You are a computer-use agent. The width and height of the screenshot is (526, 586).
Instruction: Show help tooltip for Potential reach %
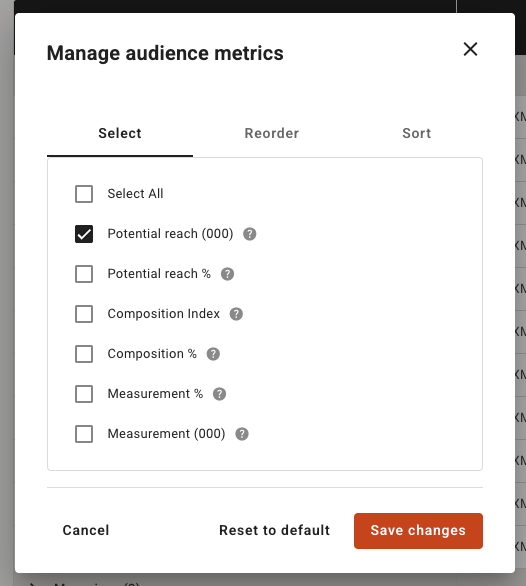227,274
